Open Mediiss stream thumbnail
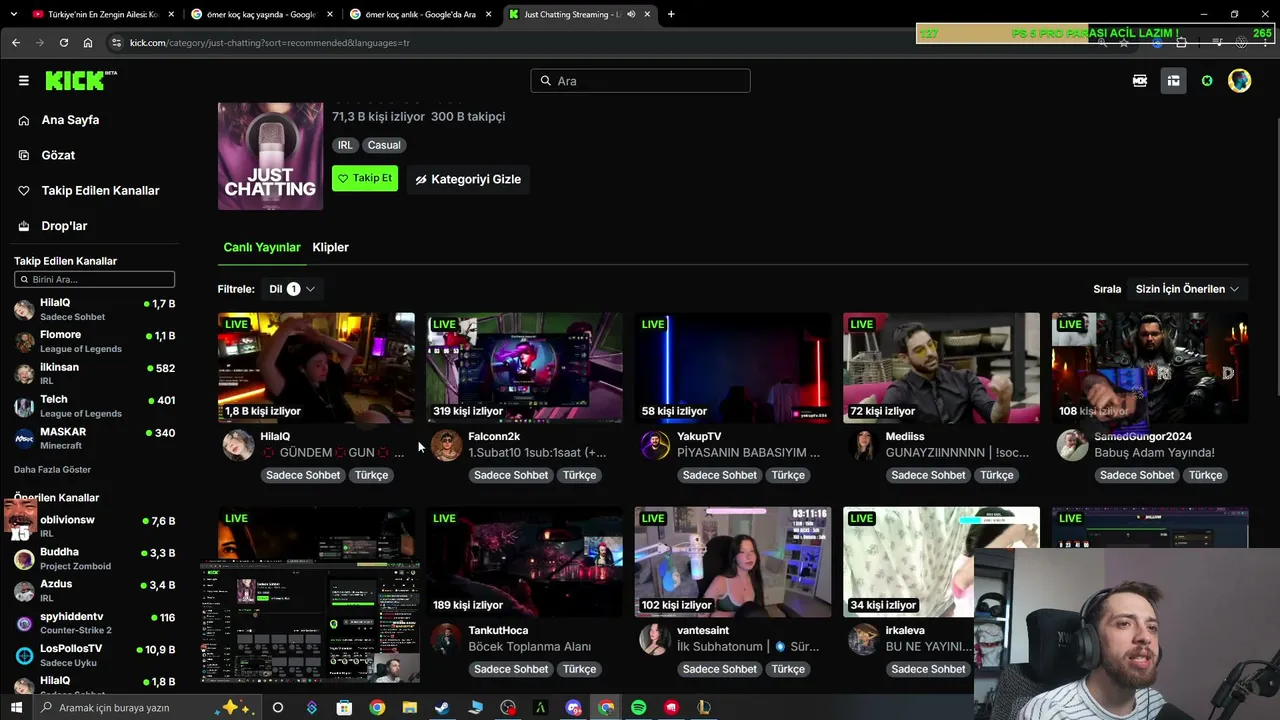Viewport: 1280px width, 720px height. click(941, 368)
